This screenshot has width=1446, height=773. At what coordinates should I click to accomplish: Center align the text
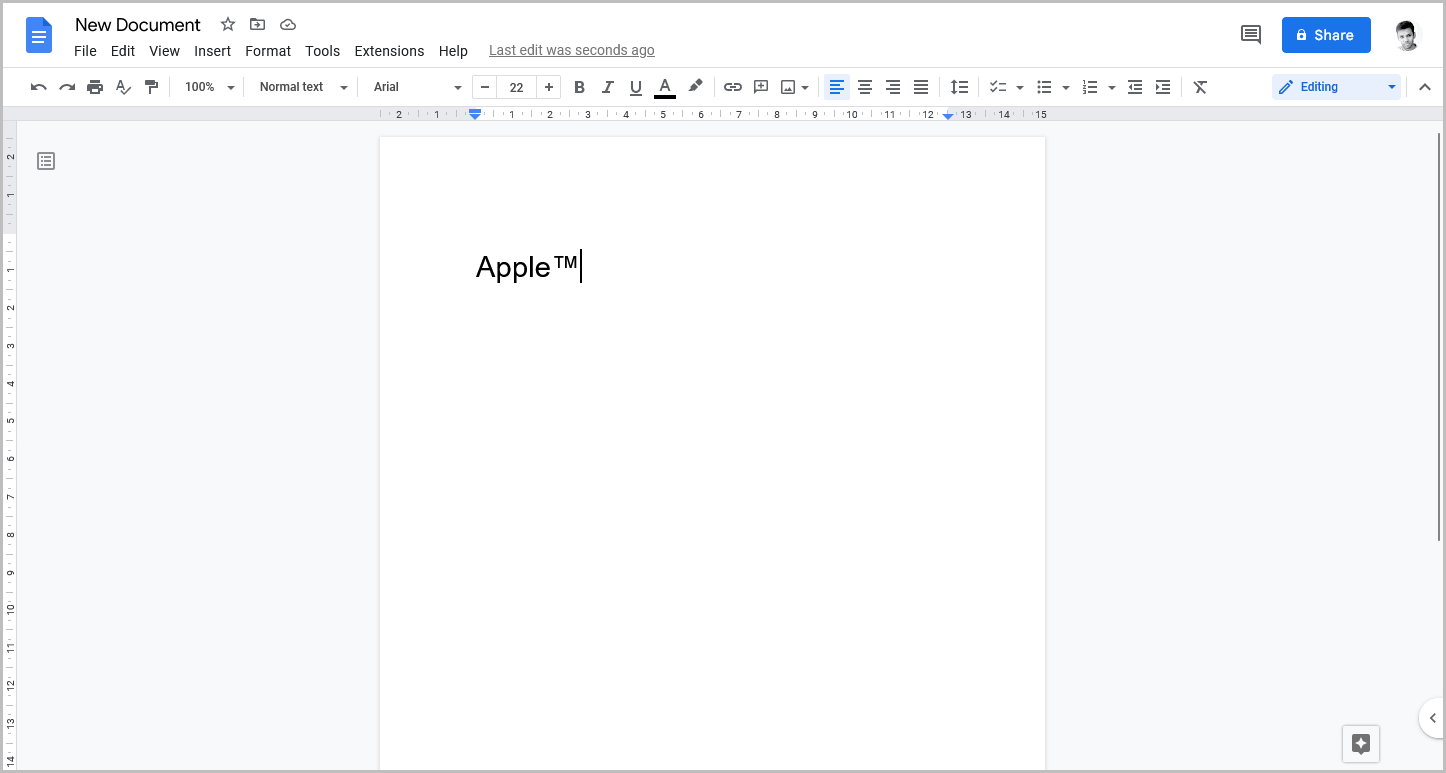coord(865,87)
